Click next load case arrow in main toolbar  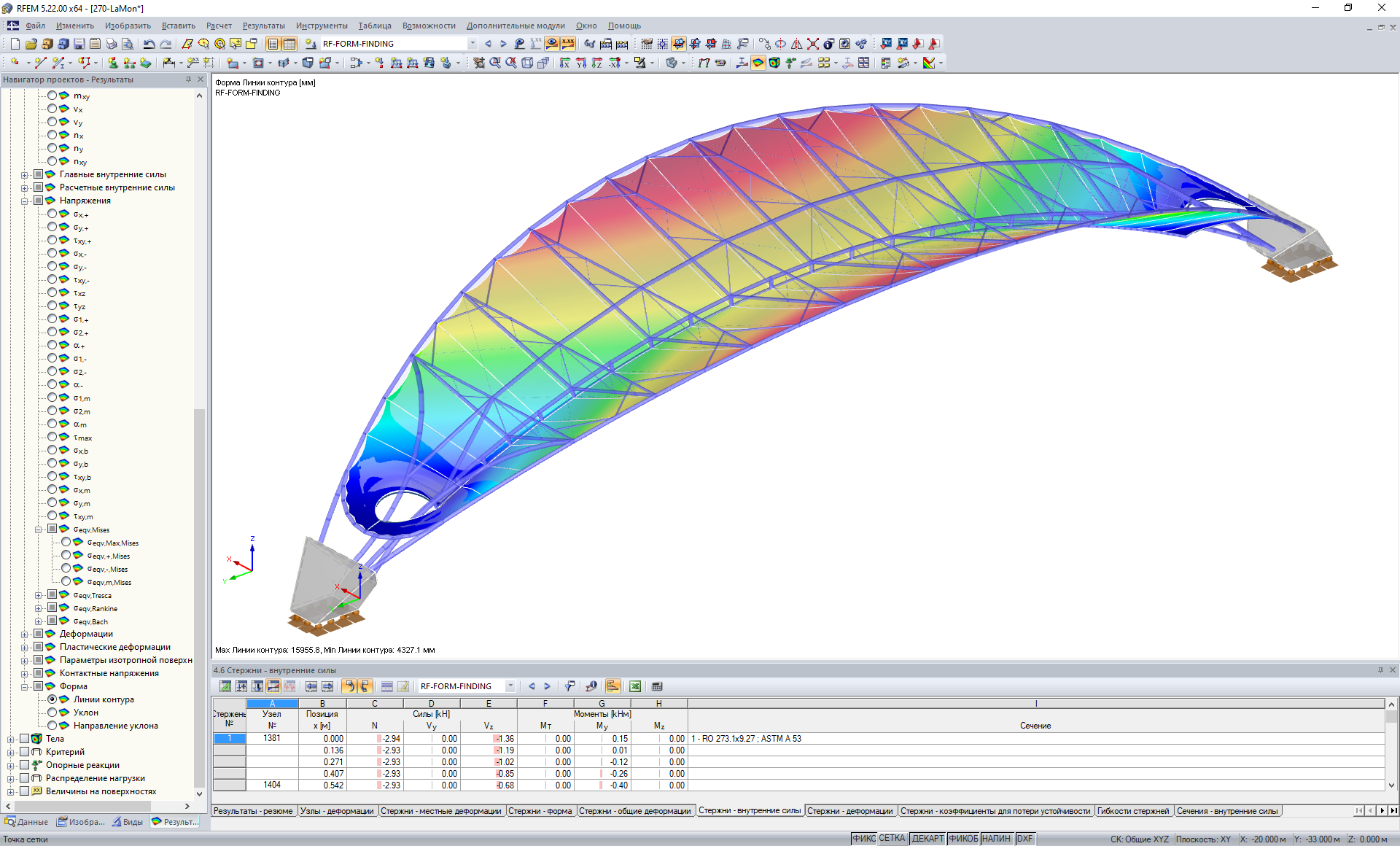click(503, 44)
